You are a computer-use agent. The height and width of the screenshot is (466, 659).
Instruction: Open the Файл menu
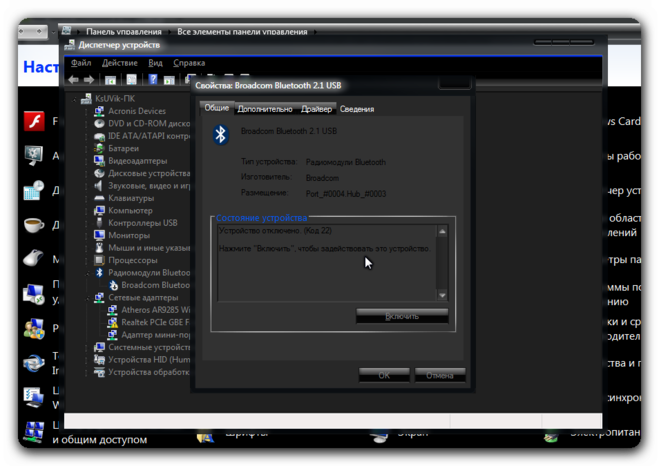pos(81,63)
